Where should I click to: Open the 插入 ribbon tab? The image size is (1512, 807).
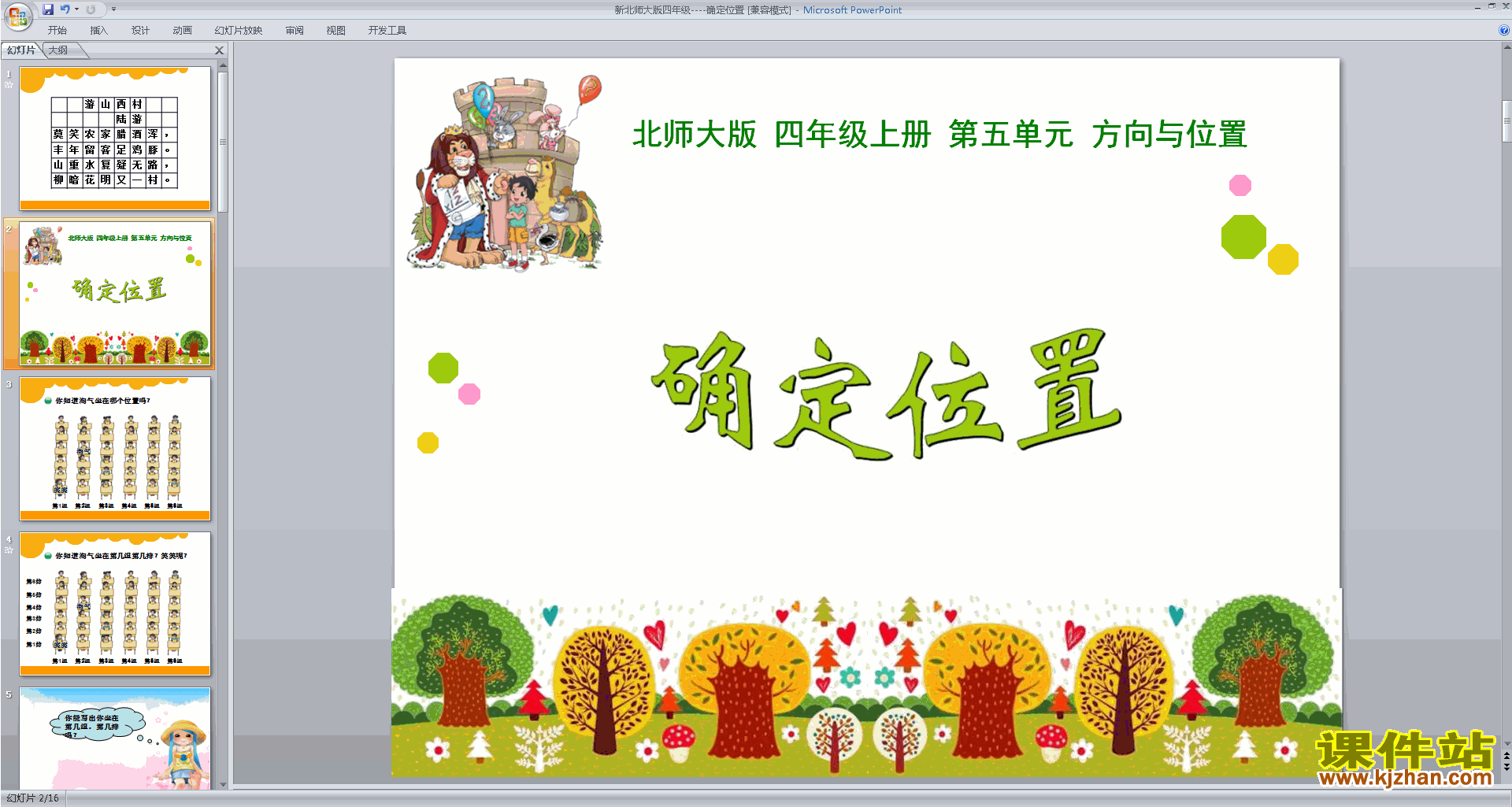(x=98, y=31)
